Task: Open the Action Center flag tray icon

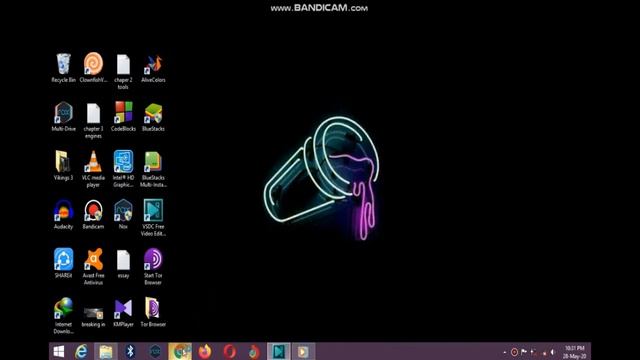Action: pos(524,352)
